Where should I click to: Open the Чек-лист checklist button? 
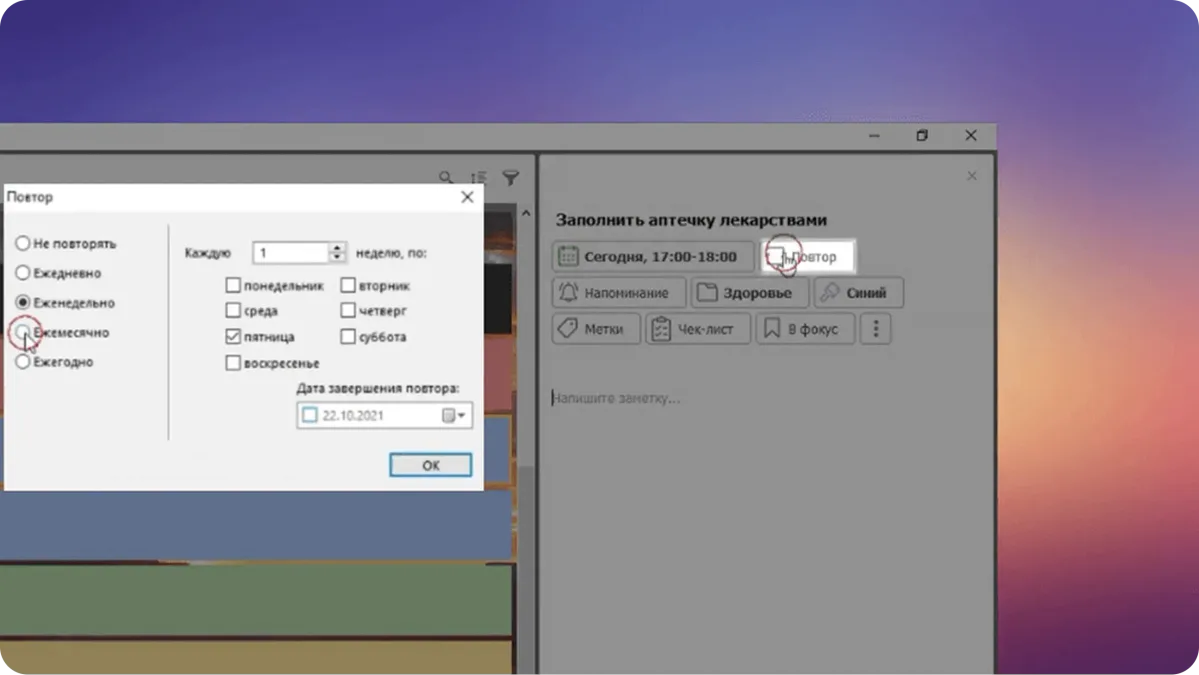pos(698,329)
